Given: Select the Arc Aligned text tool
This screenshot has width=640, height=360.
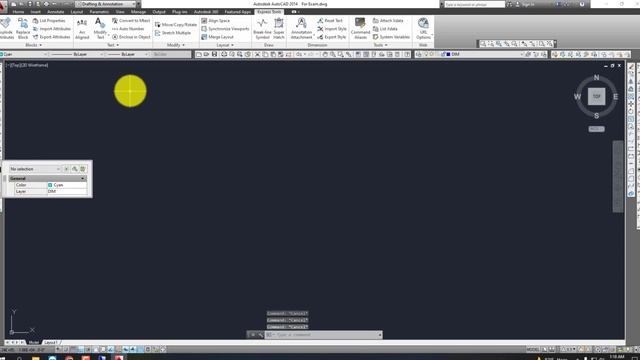Looking at the screenshot, I should click(x=82, y=28).
